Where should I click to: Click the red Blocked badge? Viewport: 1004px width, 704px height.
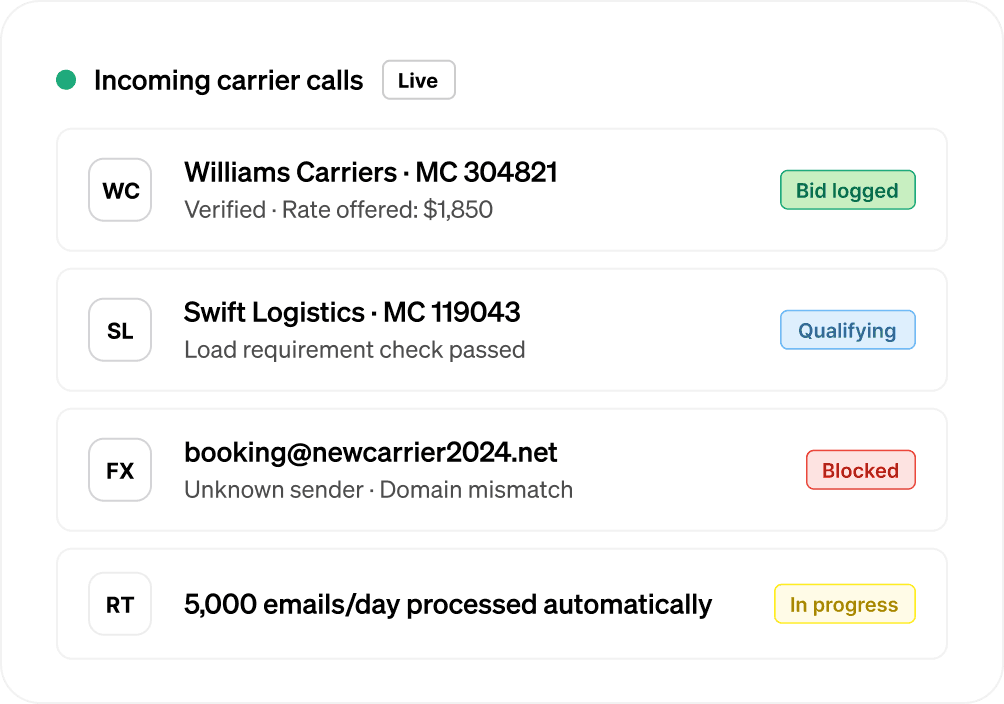[861, 470]
